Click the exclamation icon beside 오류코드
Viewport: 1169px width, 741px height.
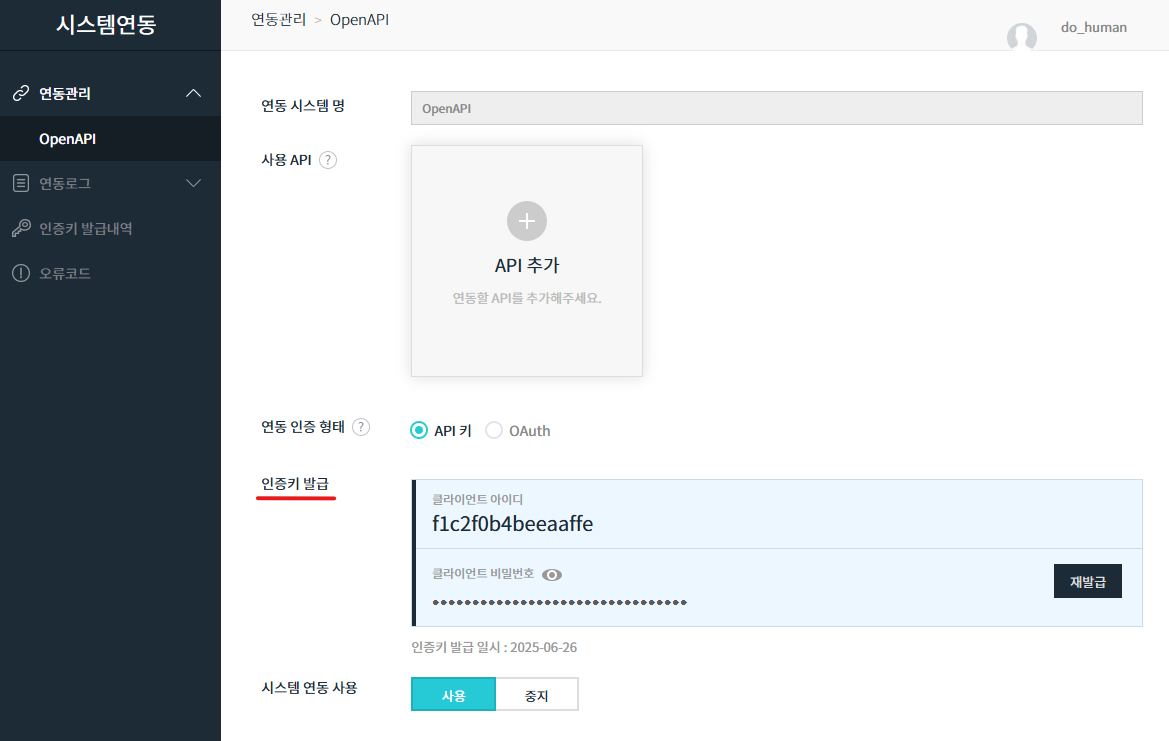[20, 273]
